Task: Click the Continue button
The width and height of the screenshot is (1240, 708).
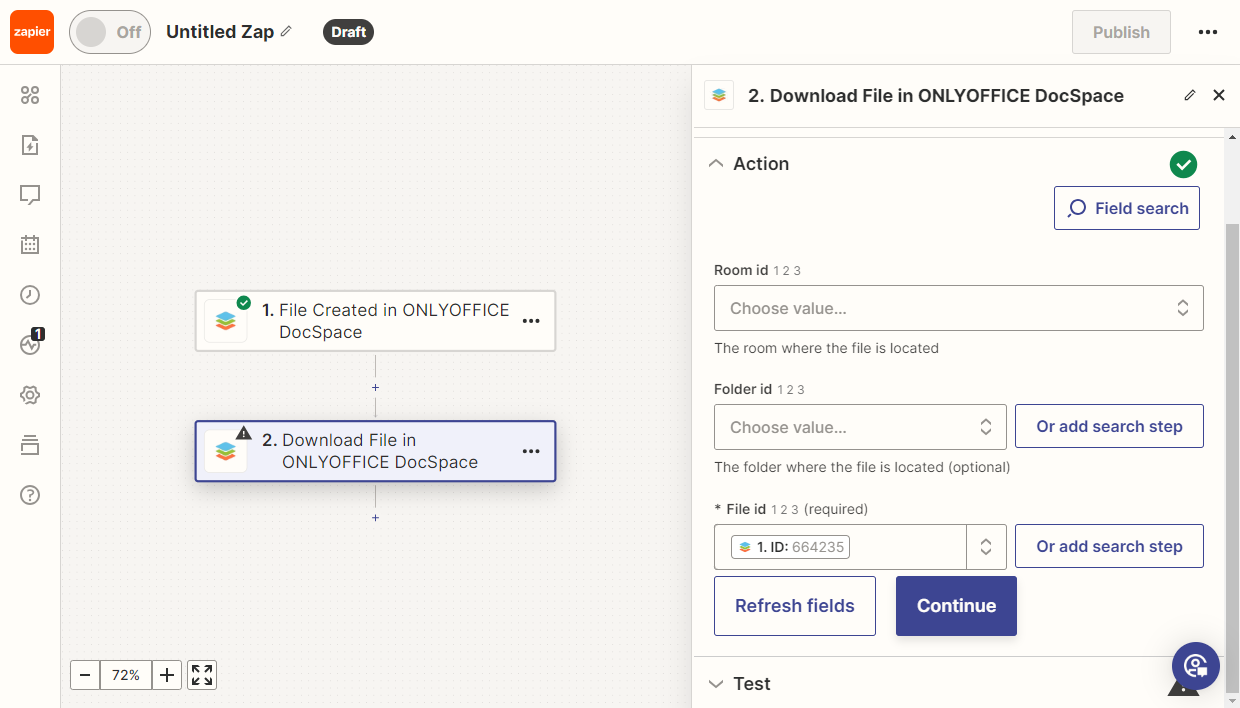Action: pos(956,606)
